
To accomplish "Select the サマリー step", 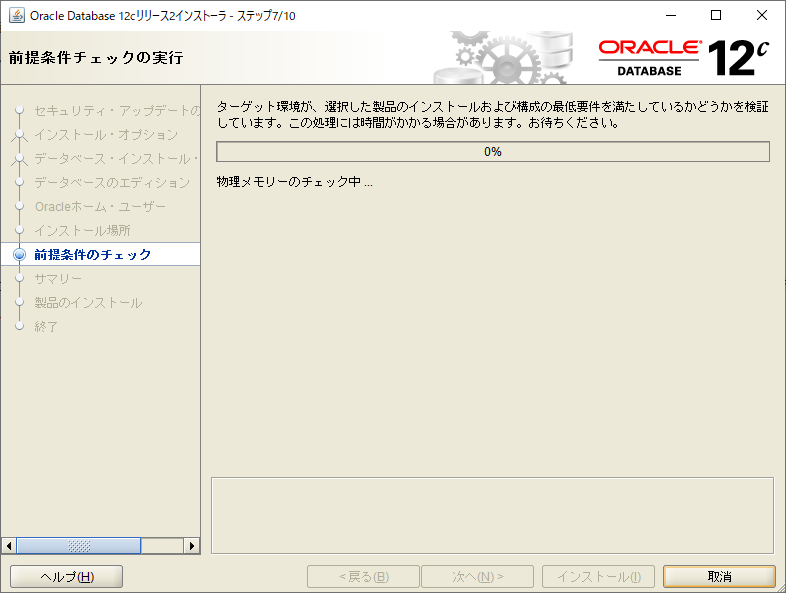I will click(x=58, y=279).
